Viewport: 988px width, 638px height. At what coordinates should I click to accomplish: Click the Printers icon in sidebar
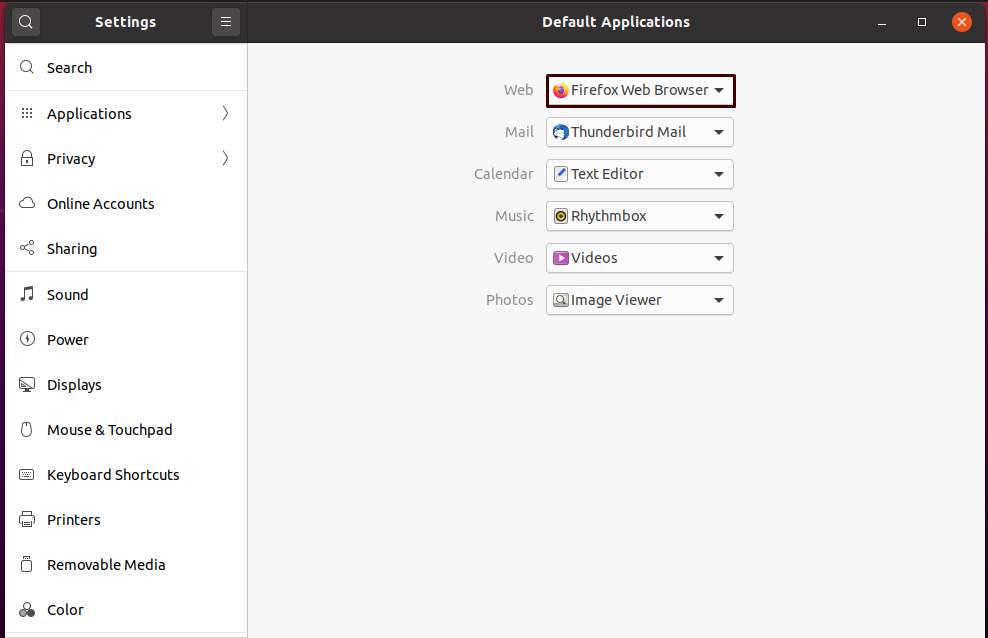click(27, 520)
